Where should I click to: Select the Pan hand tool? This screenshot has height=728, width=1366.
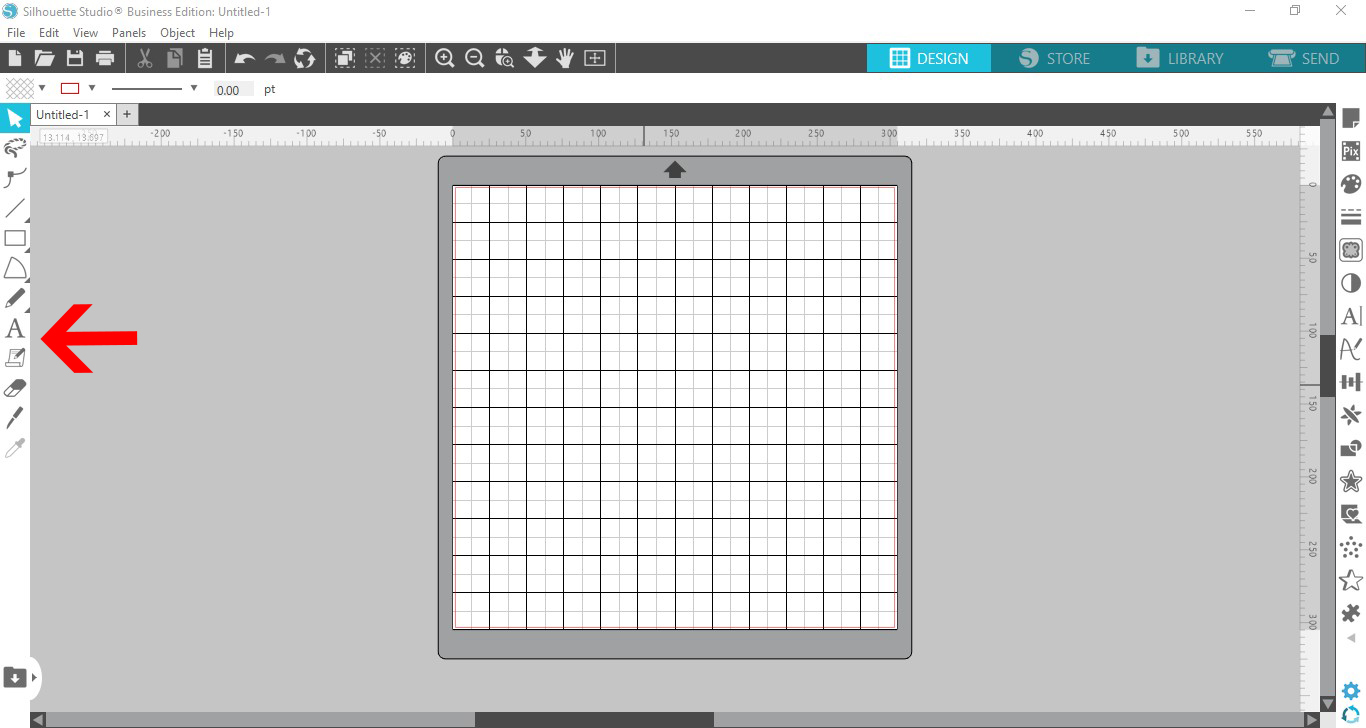coord(565,58)
